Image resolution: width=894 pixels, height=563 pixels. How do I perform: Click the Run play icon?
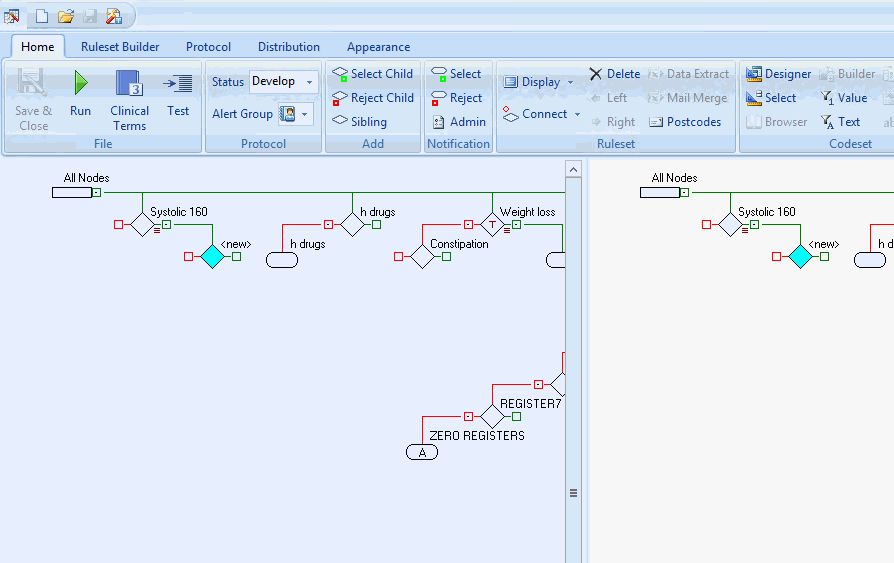[x=80, y=84]
